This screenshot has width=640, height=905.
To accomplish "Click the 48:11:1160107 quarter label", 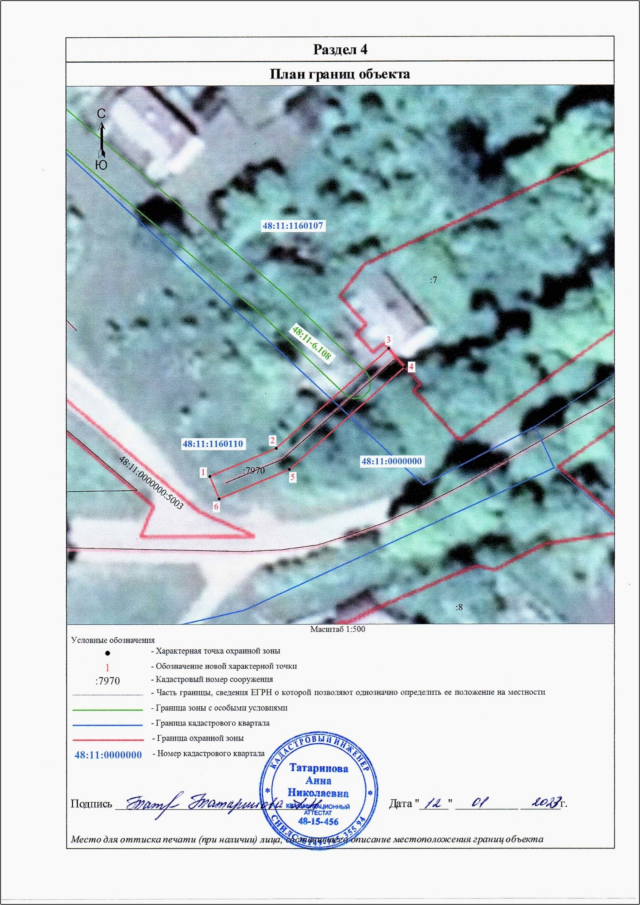I will 294,227.
